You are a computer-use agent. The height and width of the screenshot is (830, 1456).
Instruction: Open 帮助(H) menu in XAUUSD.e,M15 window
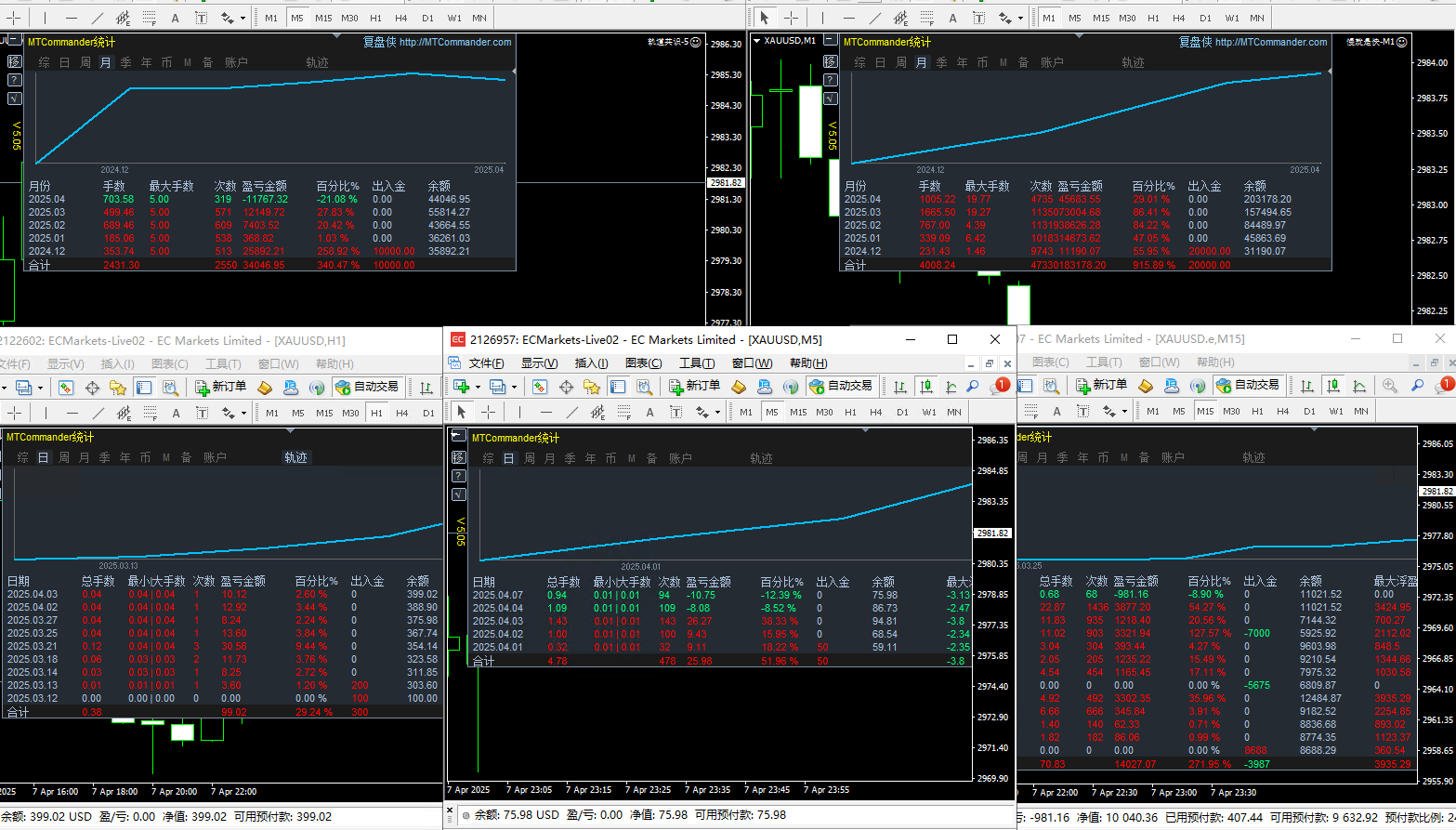tap(1215, 362)
